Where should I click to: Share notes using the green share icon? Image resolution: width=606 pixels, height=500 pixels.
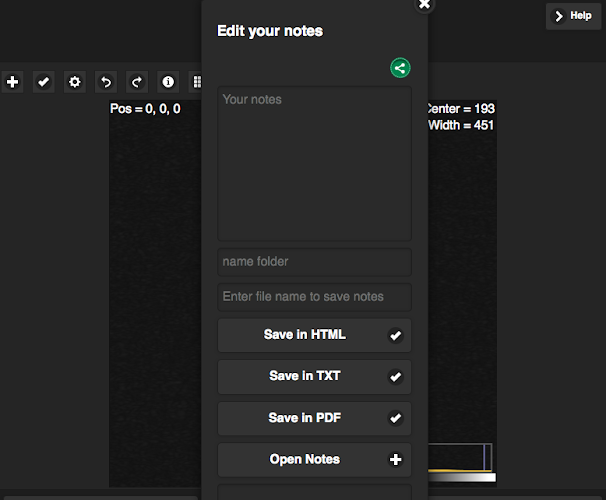tap(400, 68)
